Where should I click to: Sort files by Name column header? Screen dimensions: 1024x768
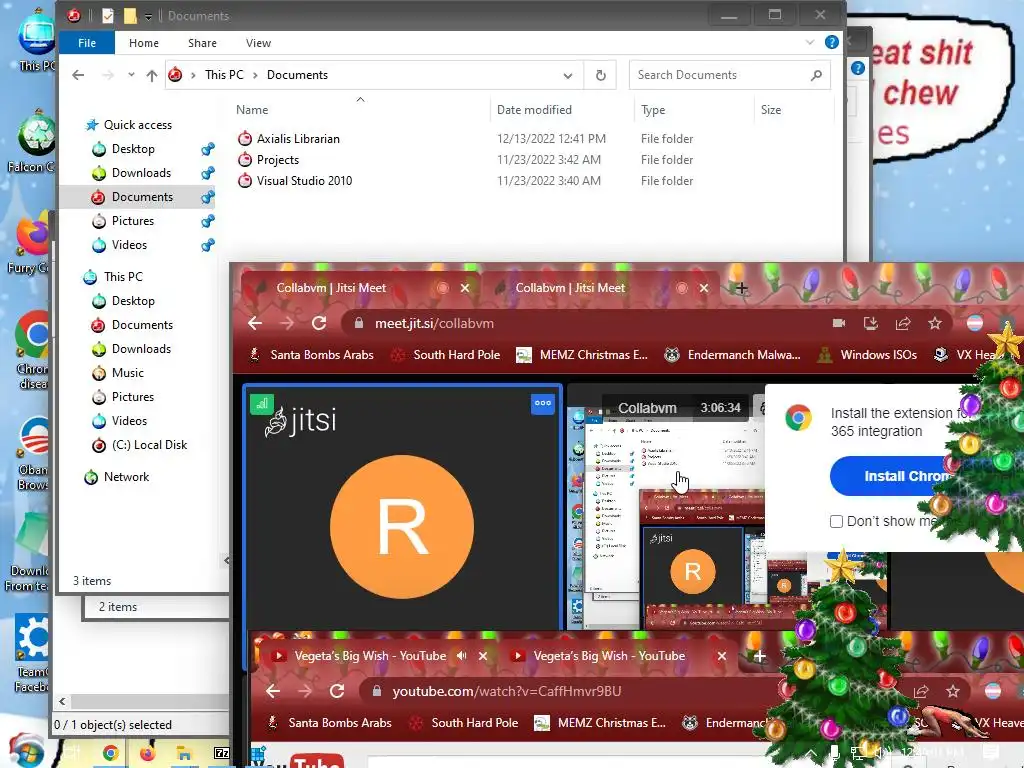(x=252, y=110)
